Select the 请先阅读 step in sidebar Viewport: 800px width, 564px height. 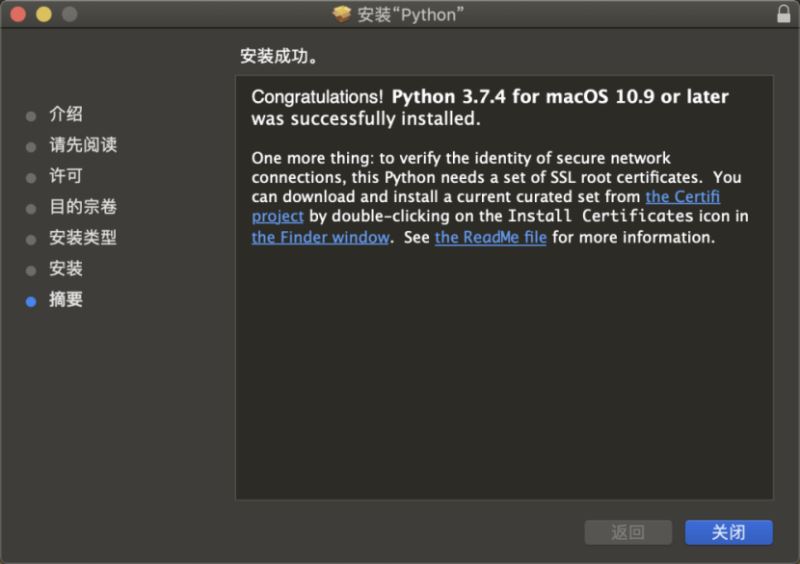click(x=83, y=145)
